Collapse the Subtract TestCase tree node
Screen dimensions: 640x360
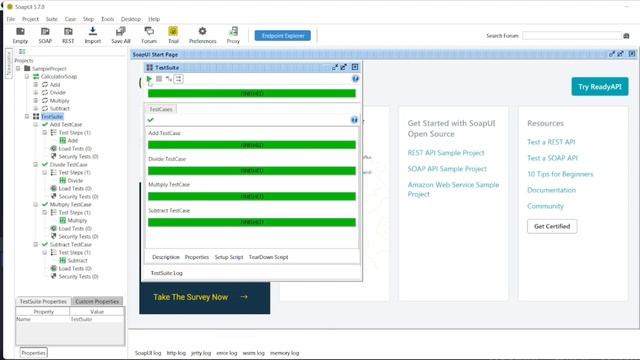[36, 244]
